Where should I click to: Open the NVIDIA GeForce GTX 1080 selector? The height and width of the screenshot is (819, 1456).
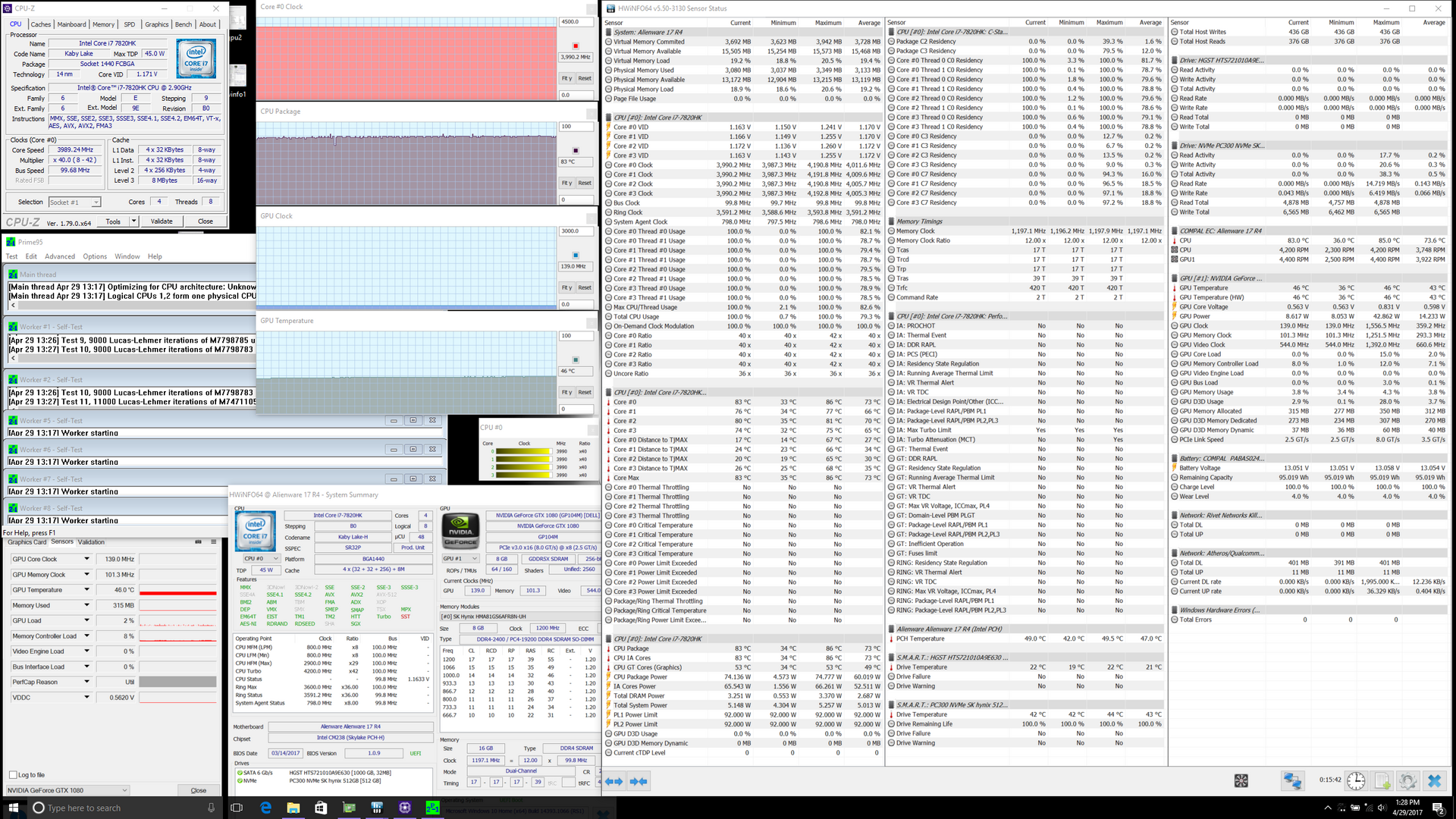67,790
